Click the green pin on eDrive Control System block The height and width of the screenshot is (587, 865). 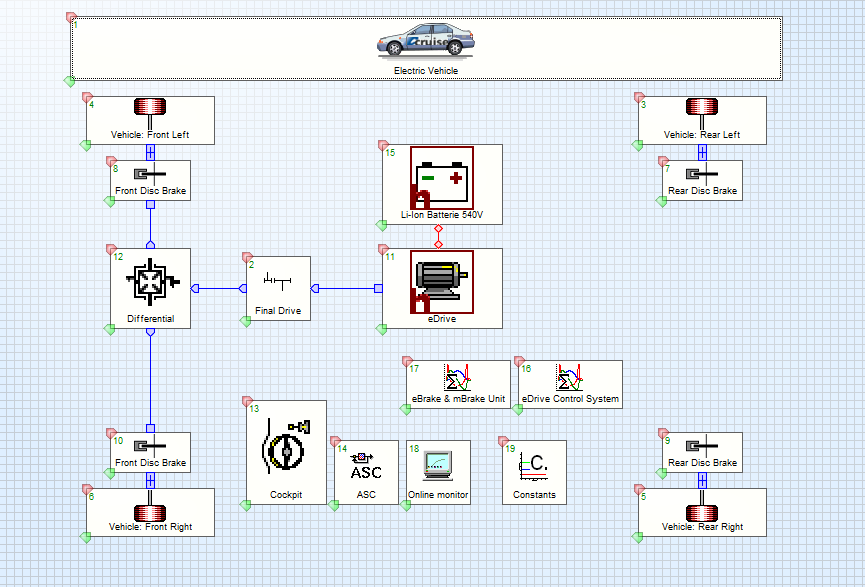pos(517,409)
